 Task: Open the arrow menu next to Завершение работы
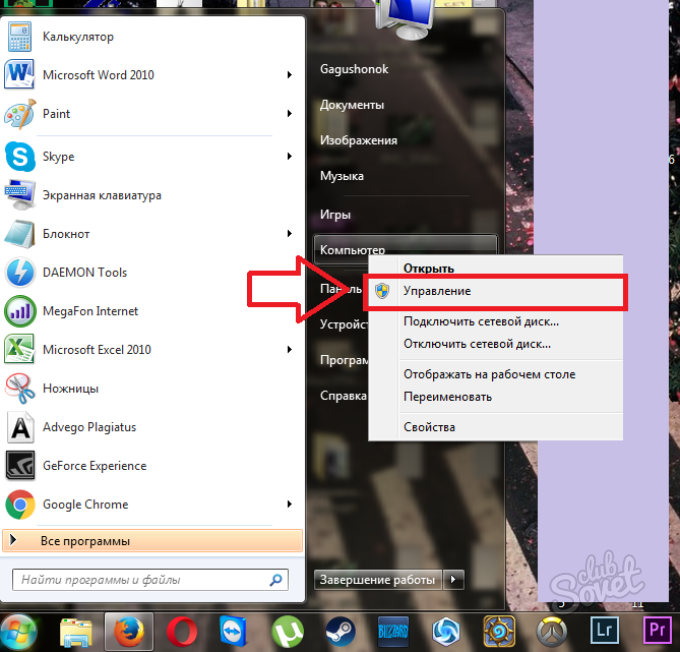click(x=454, y=579)
